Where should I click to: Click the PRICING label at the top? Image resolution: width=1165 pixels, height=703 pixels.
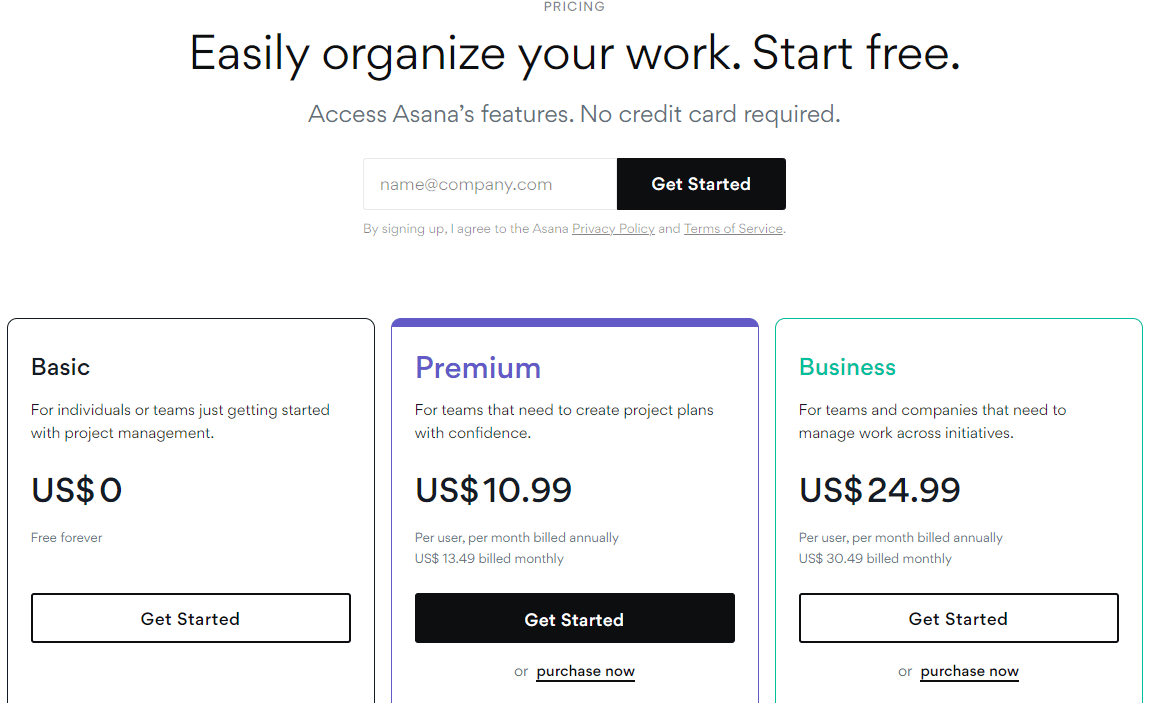pos(575,7)
